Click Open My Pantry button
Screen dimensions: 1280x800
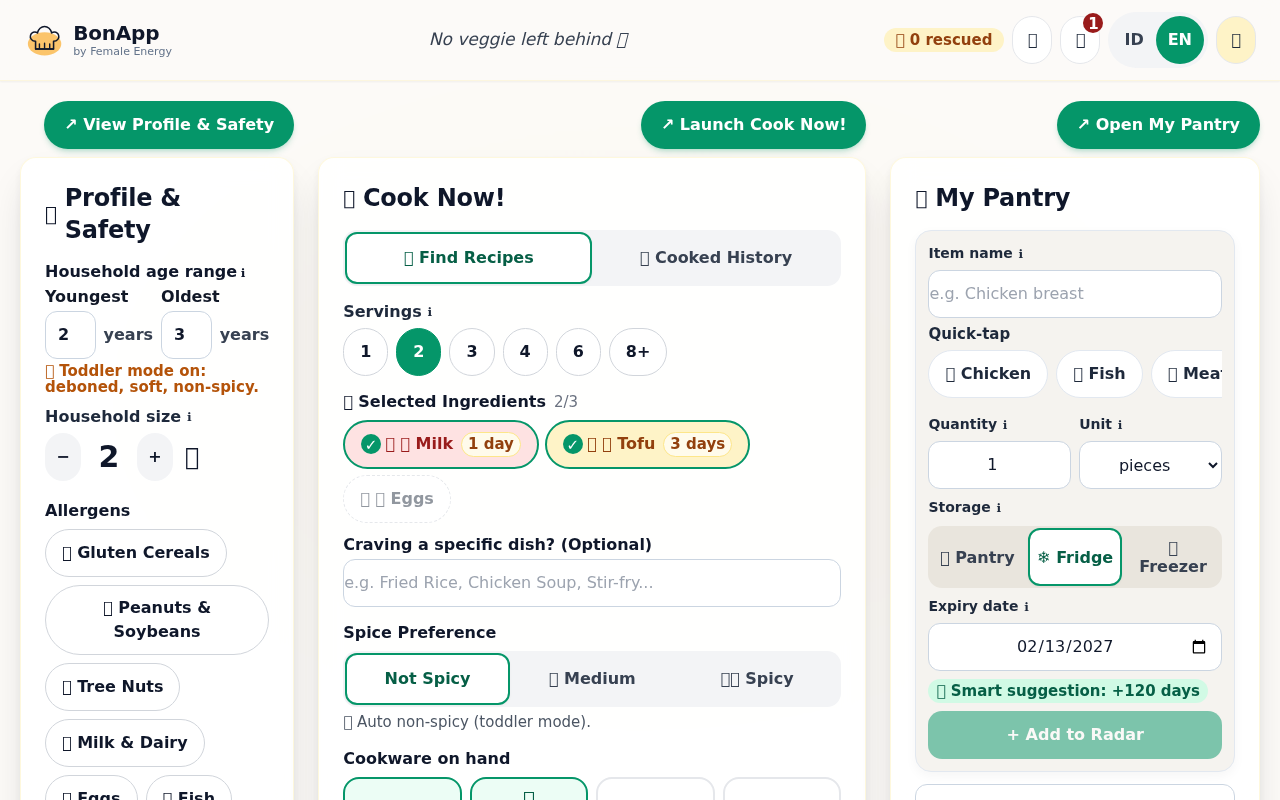[1158, 125]
